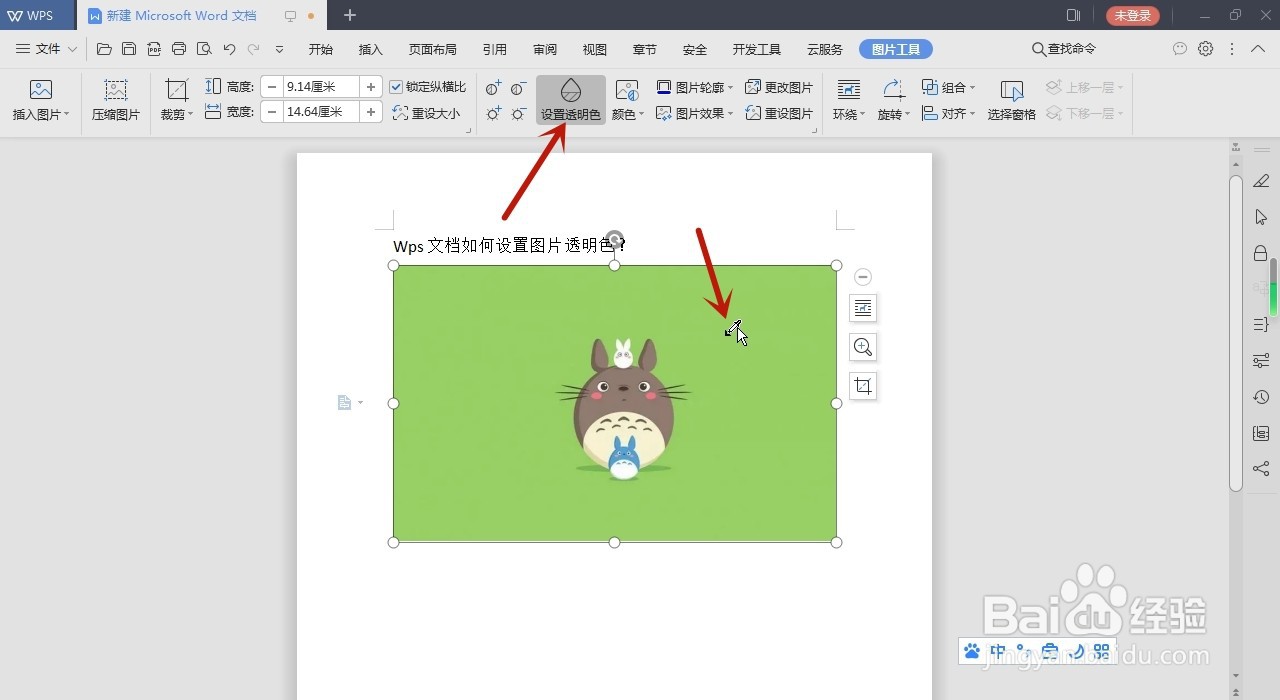The image size is (1280, 700).
Task: Decrease width with minus stepper
Action: coord(272,112)
